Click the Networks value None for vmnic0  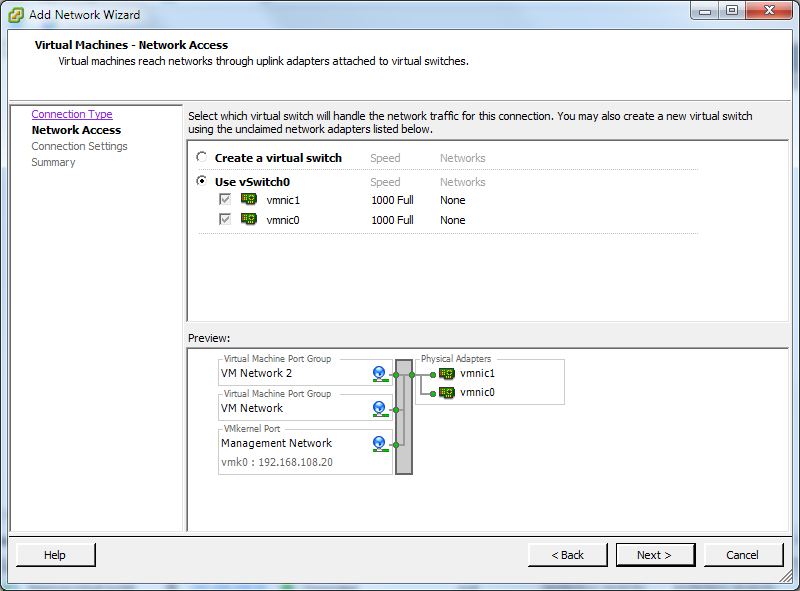click(453, 220)
